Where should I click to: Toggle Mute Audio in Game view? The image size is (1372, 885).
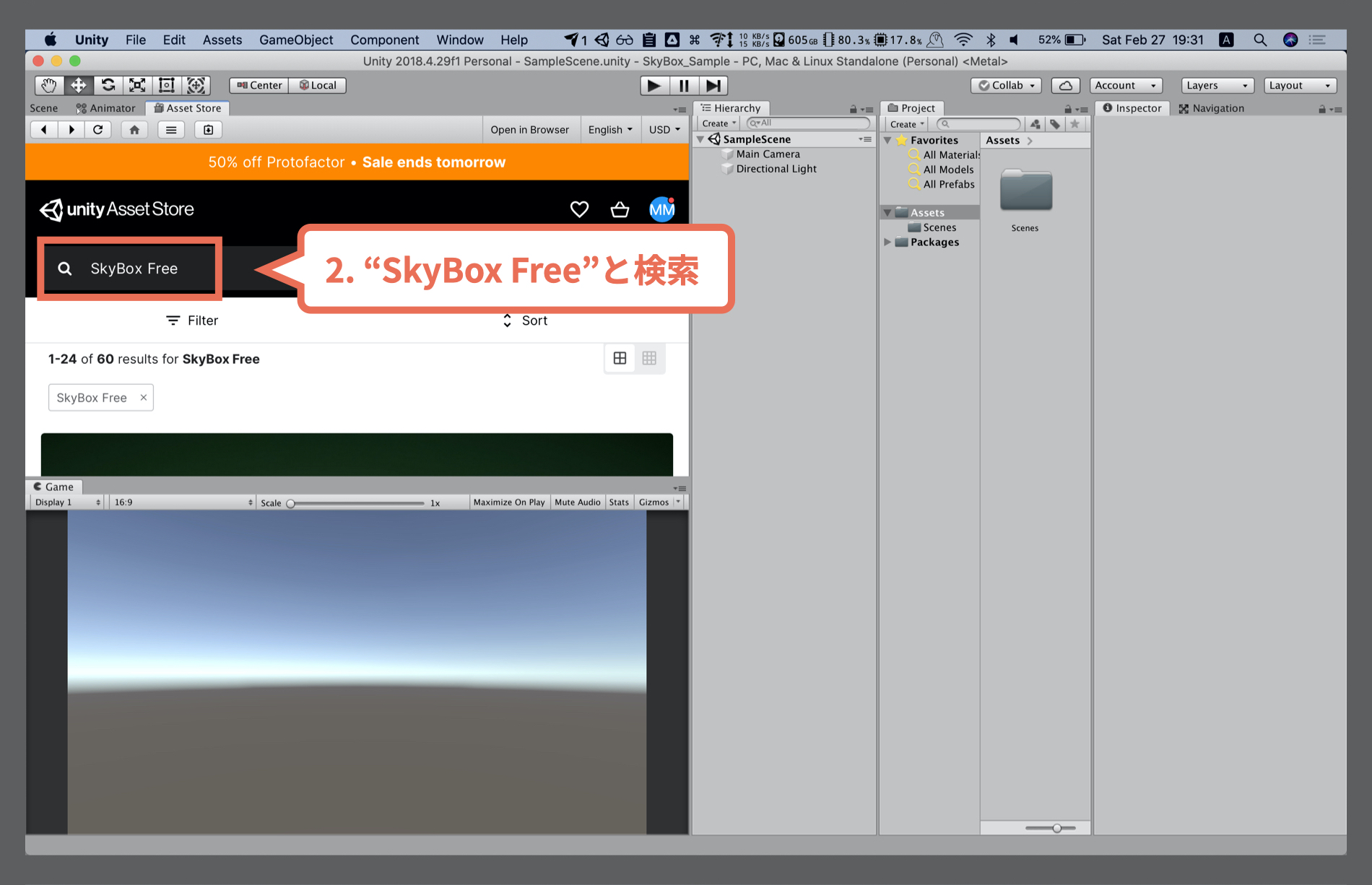577,502
